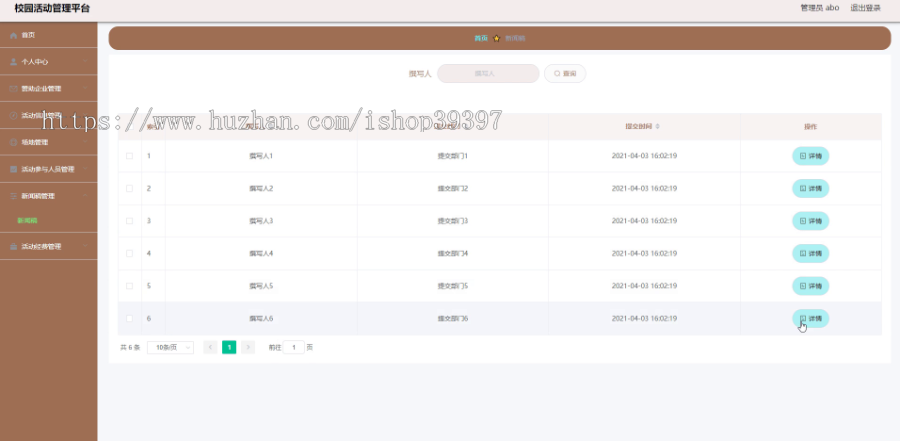Open the 10条/页 page size dropdown
Viewport: 900px width, 441px height.
click(170, 347)
